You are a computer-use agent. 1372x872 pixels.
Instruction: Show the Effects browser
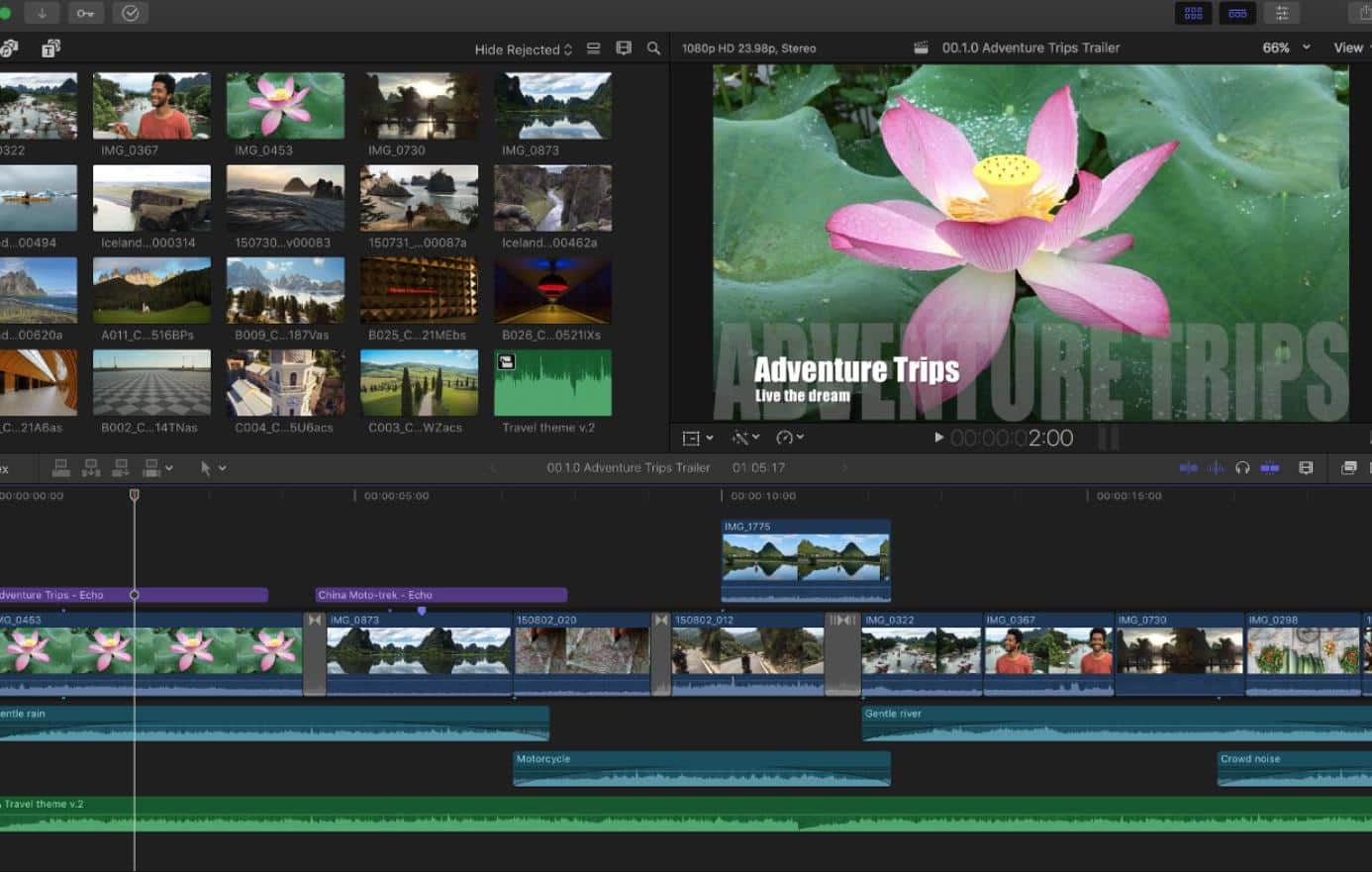pyautogui.click(x=1348, y=468)
